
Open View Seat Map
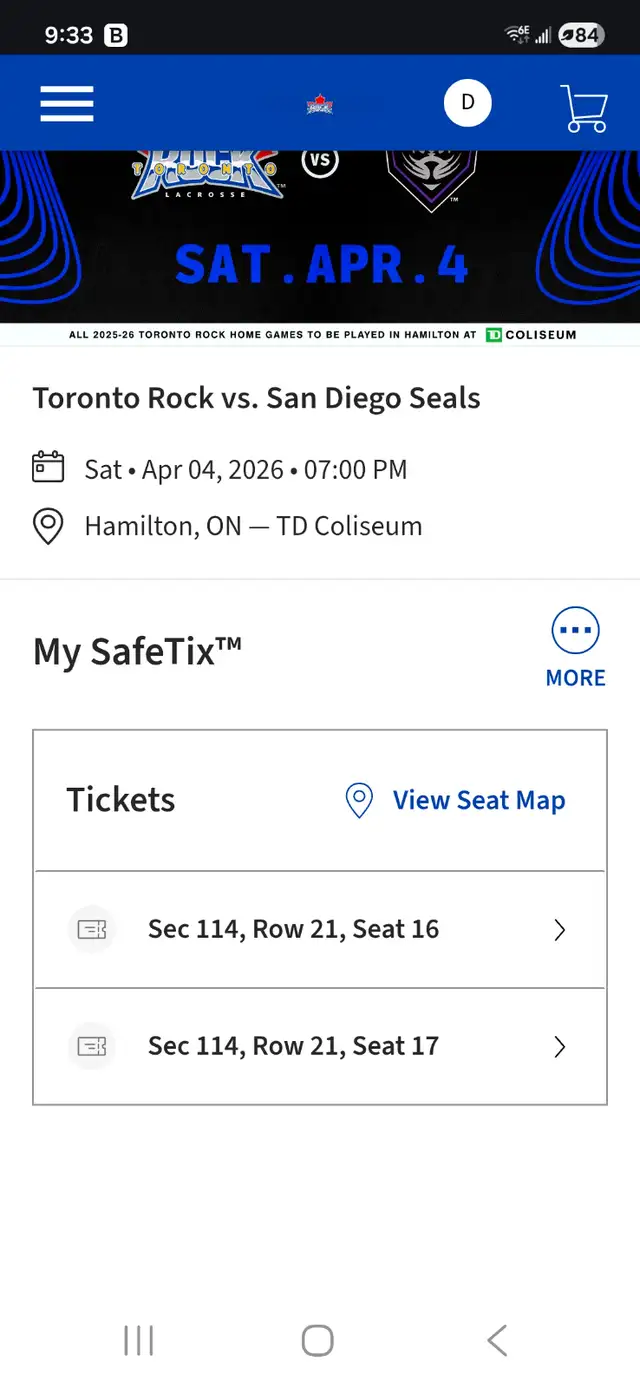478,800
